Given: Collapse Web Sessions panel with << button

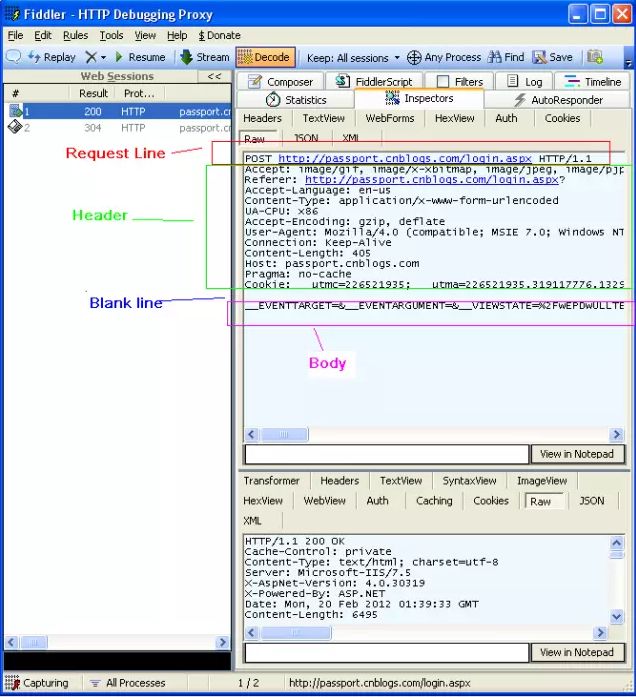Looking at the screenshot, I should pos(214,76).
